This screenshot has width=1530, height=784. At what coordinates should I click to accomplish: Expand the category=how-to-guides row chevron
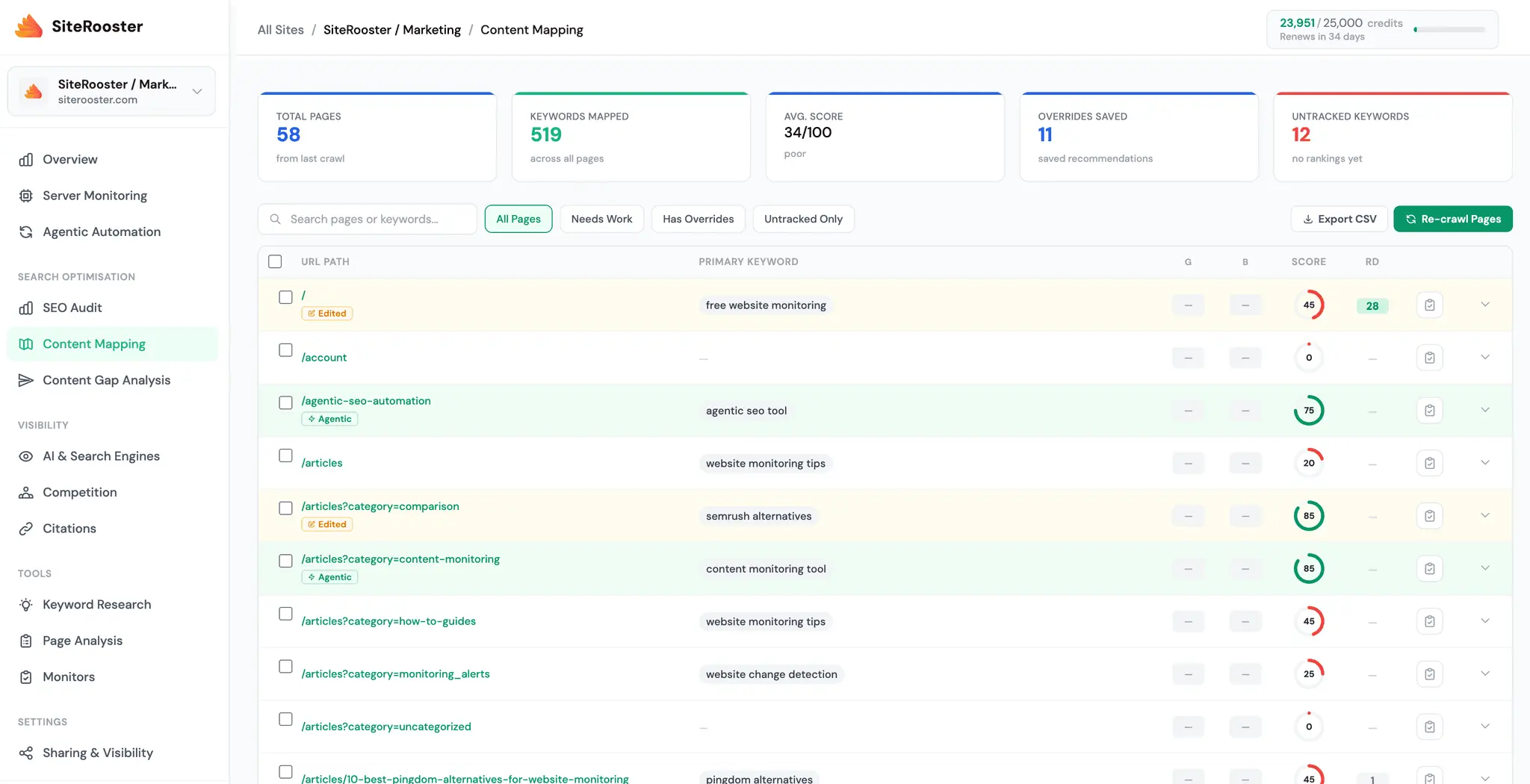[x=1485, y=621]
